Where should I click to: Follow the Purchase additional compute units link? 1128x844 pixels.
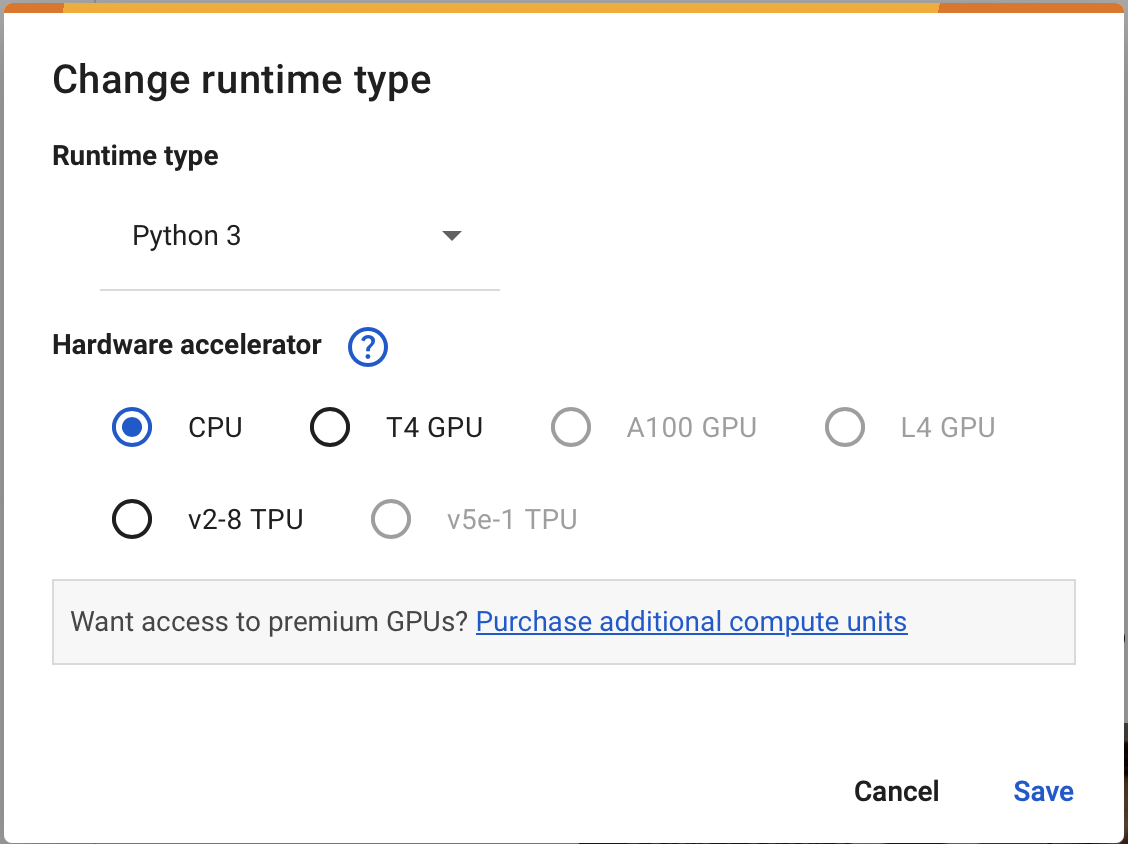[x=691, y=622]
